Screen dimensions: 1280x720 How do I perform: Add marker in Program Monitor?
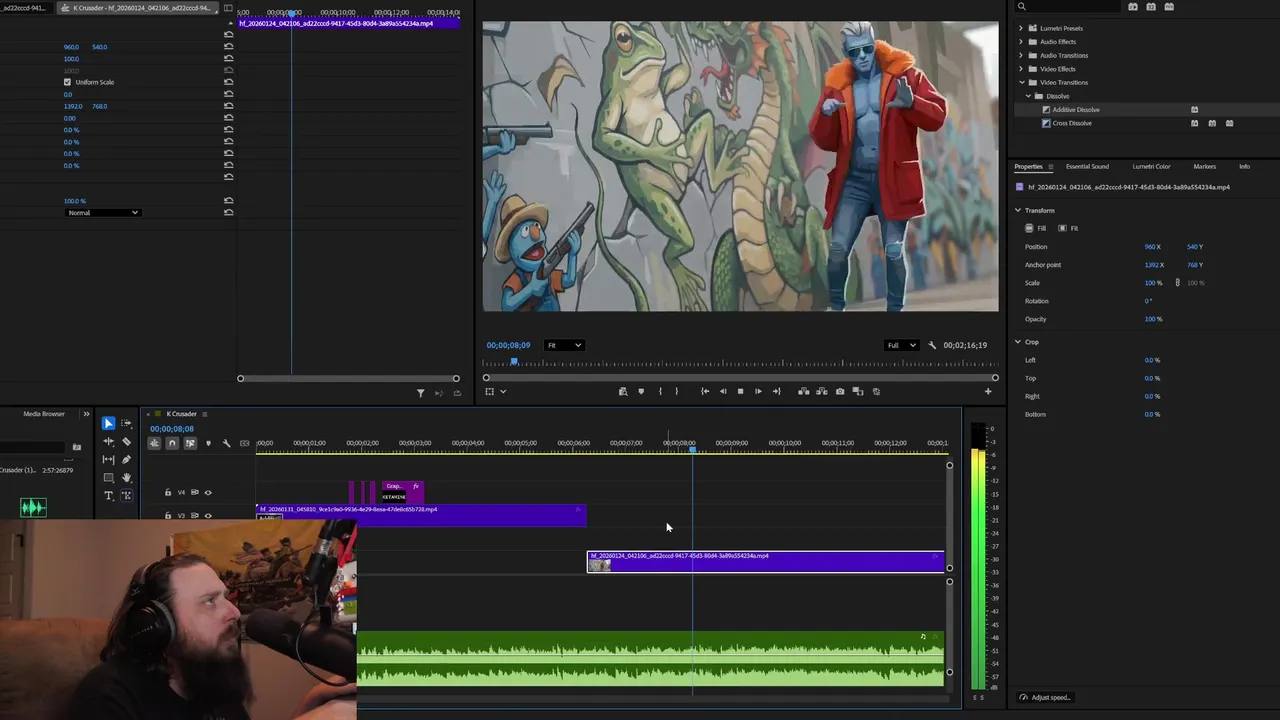[641, 391]
